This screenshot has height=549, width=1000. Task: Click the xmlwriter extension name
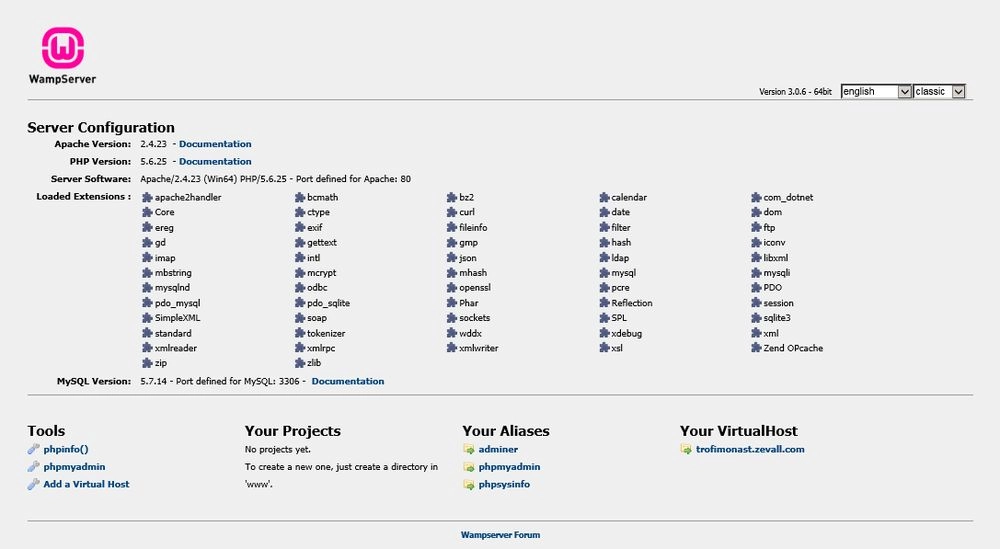tap(478, 348)
